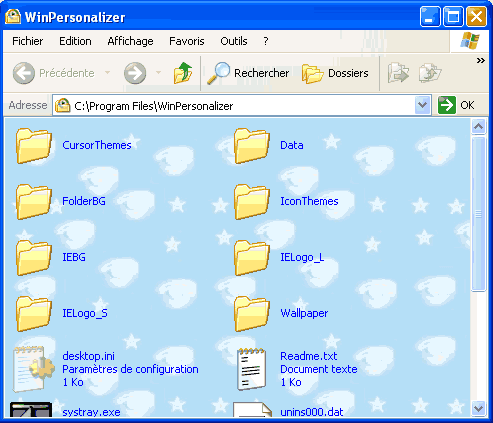Click the Précédente button label
493x423 pixels.
(67, 73)
